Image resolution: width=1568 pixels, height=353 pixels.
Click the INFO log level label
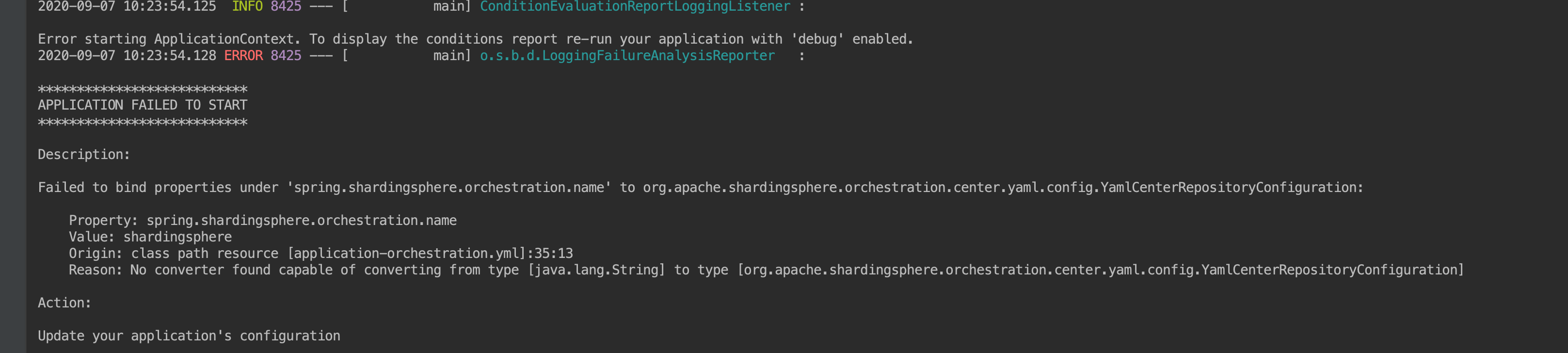click(247, 7)
